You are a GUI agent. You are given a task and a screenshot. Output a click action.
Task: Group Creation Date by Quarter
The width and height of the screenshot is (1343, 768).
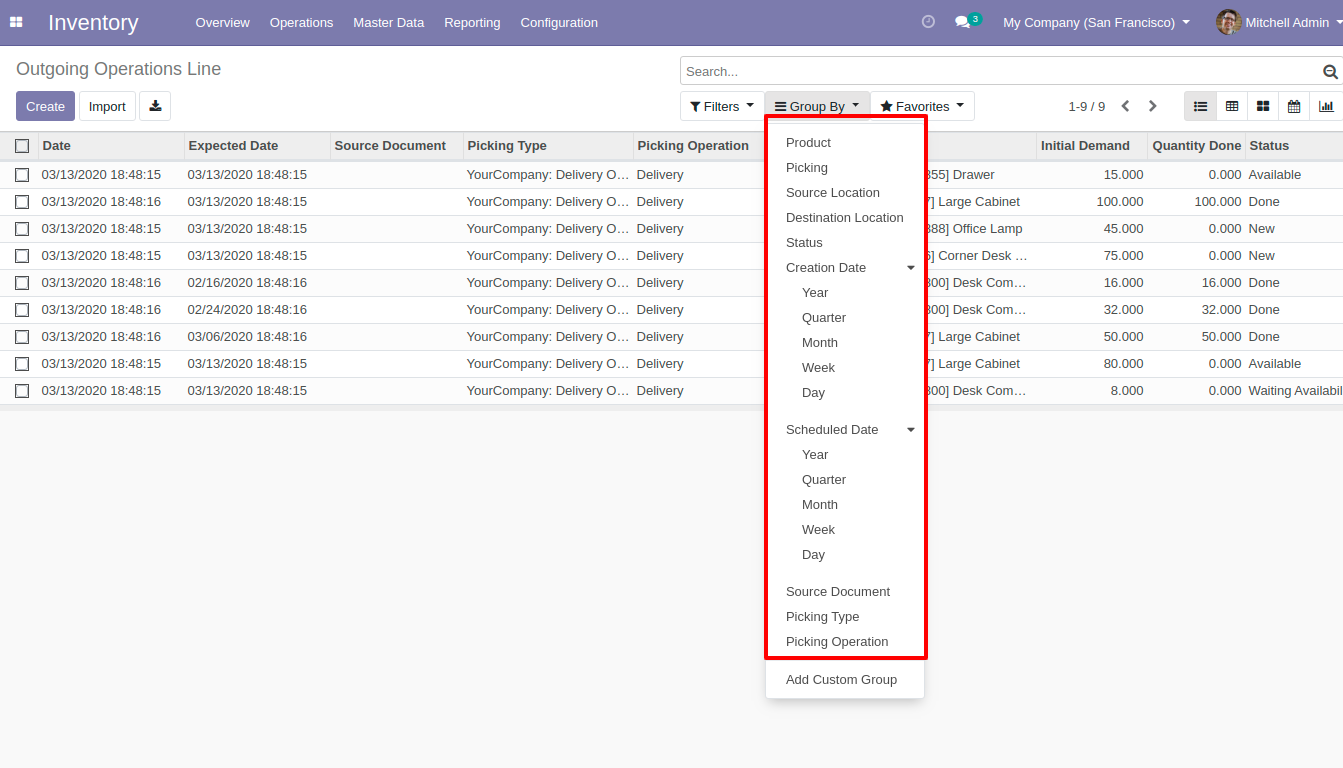click(845, 318)
